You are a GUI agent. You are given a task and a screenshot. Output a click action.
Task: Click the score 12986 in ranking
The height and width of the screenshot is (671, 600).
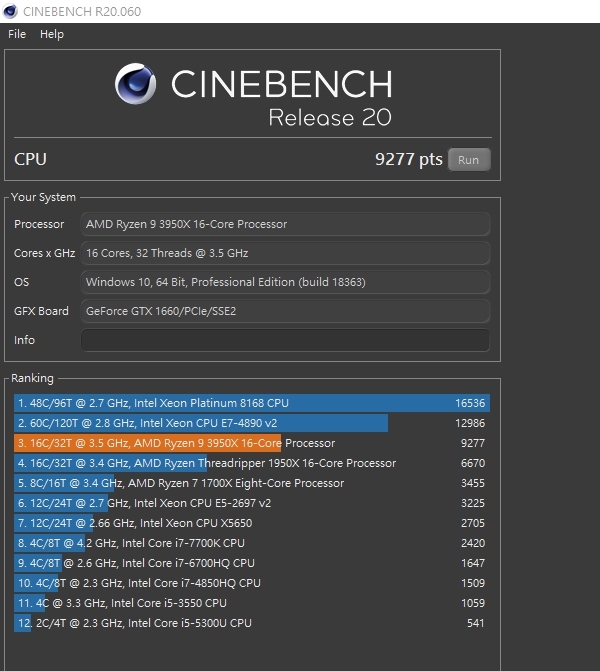470,423
